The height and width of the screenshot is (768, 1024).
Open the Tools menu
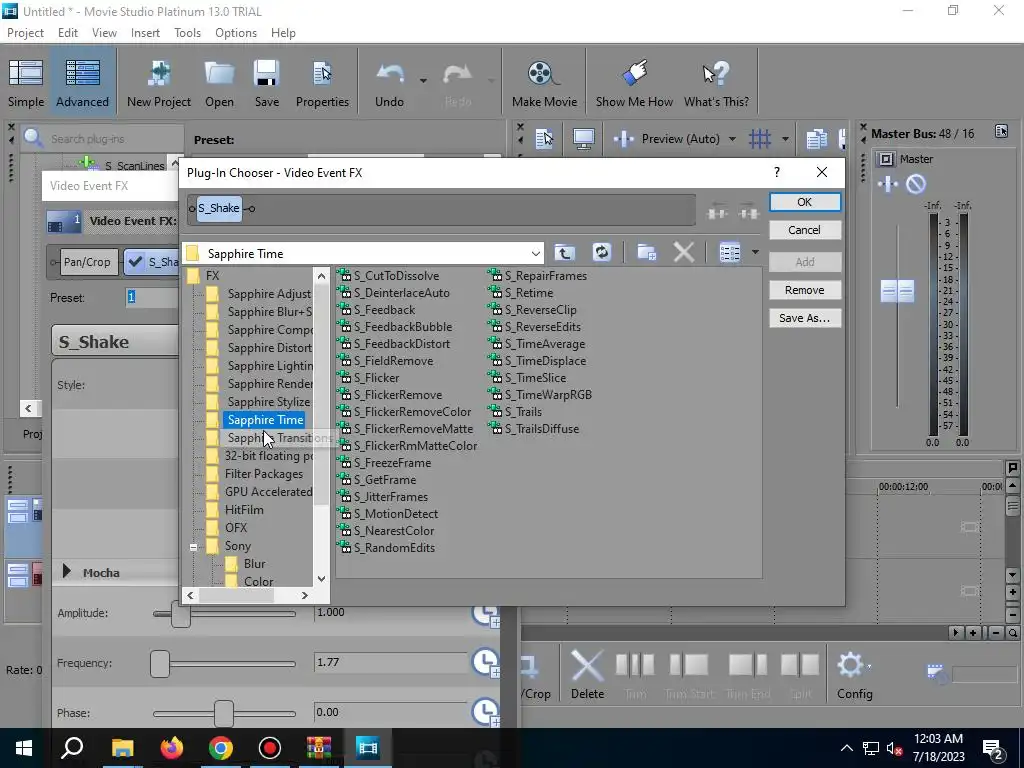click(187, 33)
